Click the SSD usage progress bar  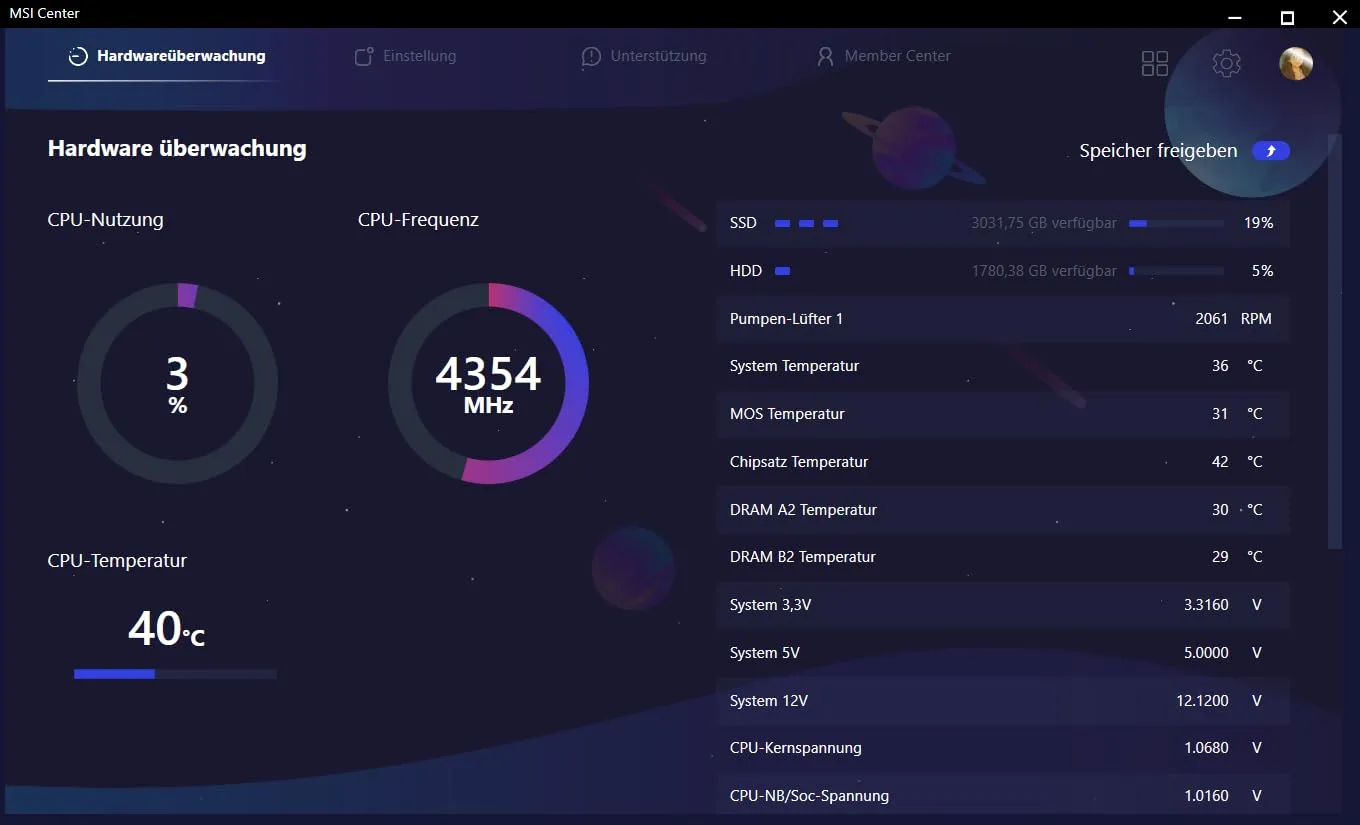1176,223
